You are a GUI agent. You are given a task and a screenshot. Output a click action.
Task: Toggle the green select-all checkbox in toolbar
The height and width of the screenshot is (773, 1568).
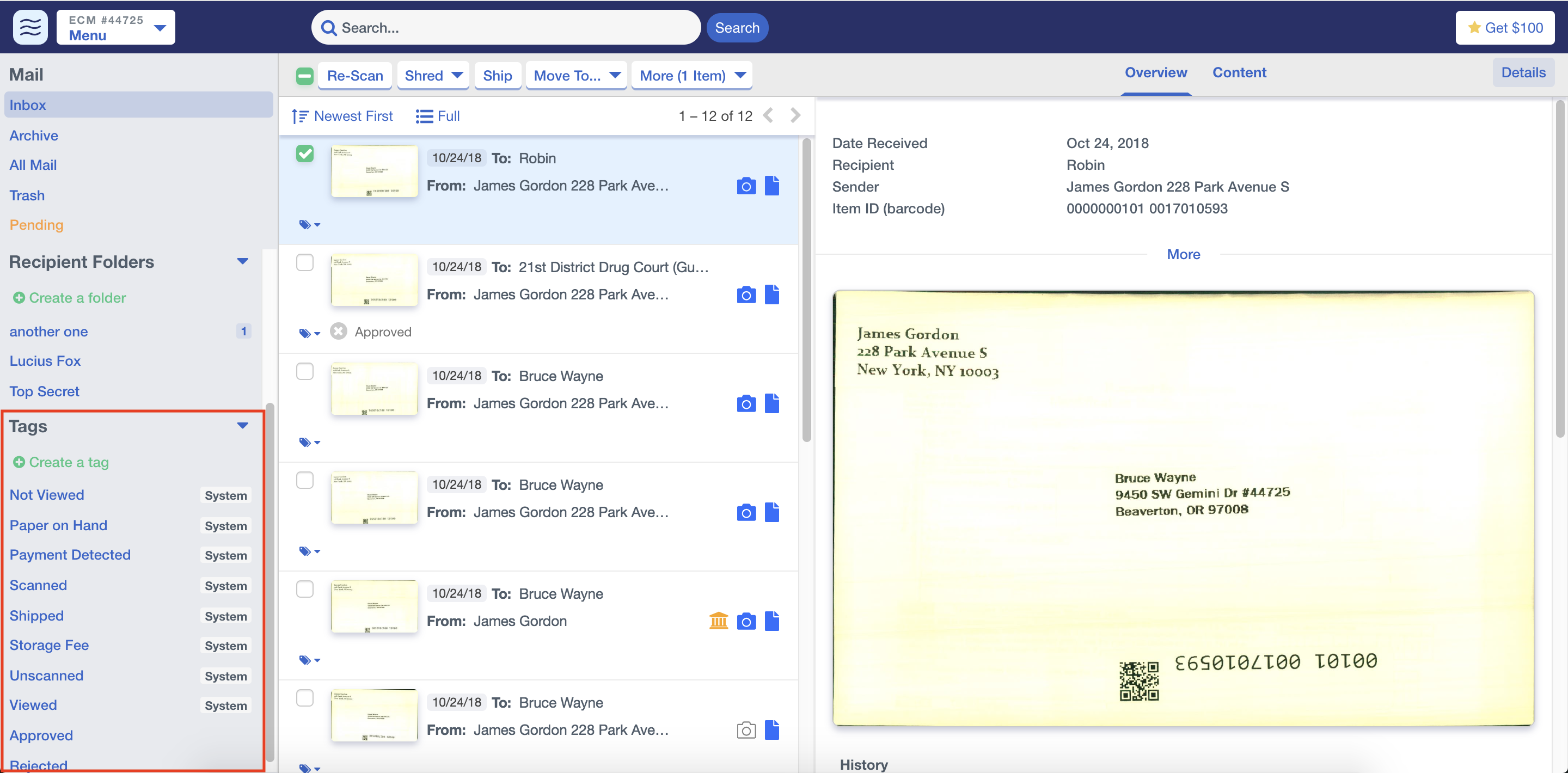tap(304, 76)
